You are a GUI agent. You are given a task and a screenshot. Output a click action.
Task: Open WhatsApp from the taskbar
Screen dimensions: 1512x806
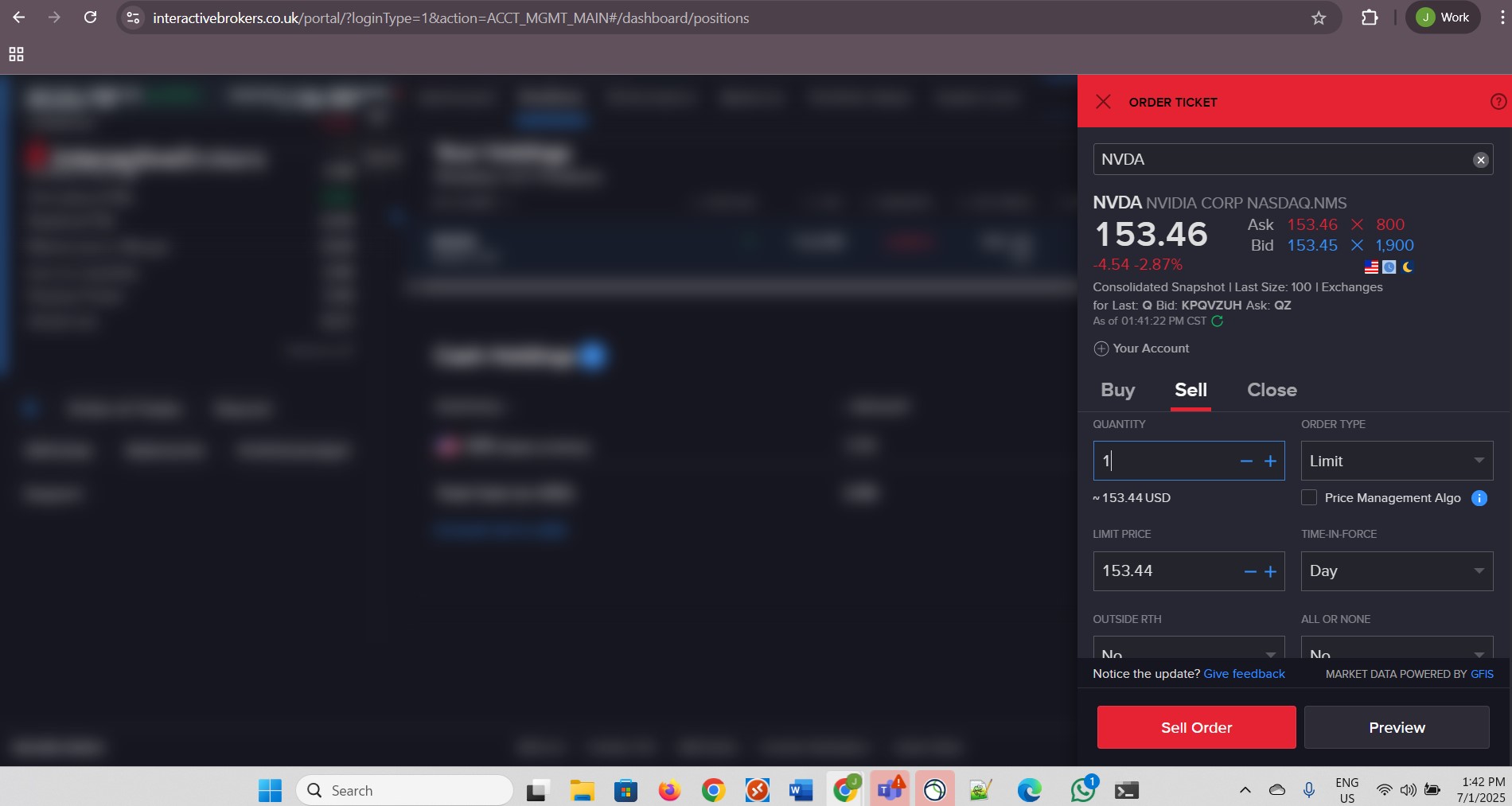tap(1083, 790)
